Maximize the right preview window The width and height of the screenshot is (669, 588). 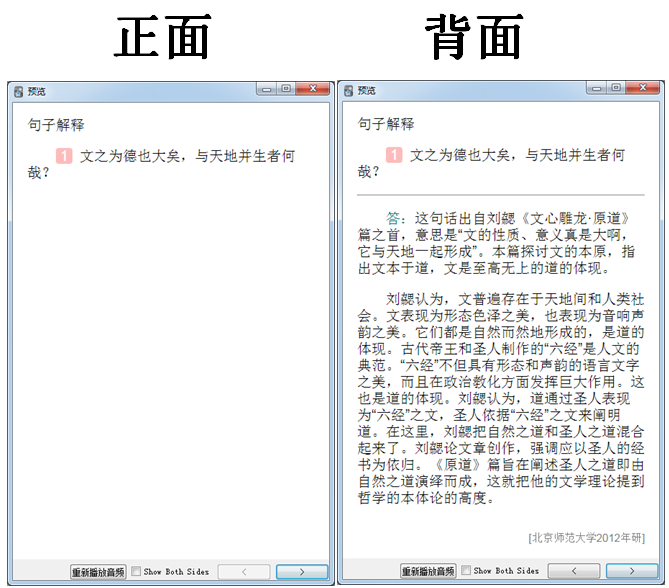coord(616,87)
